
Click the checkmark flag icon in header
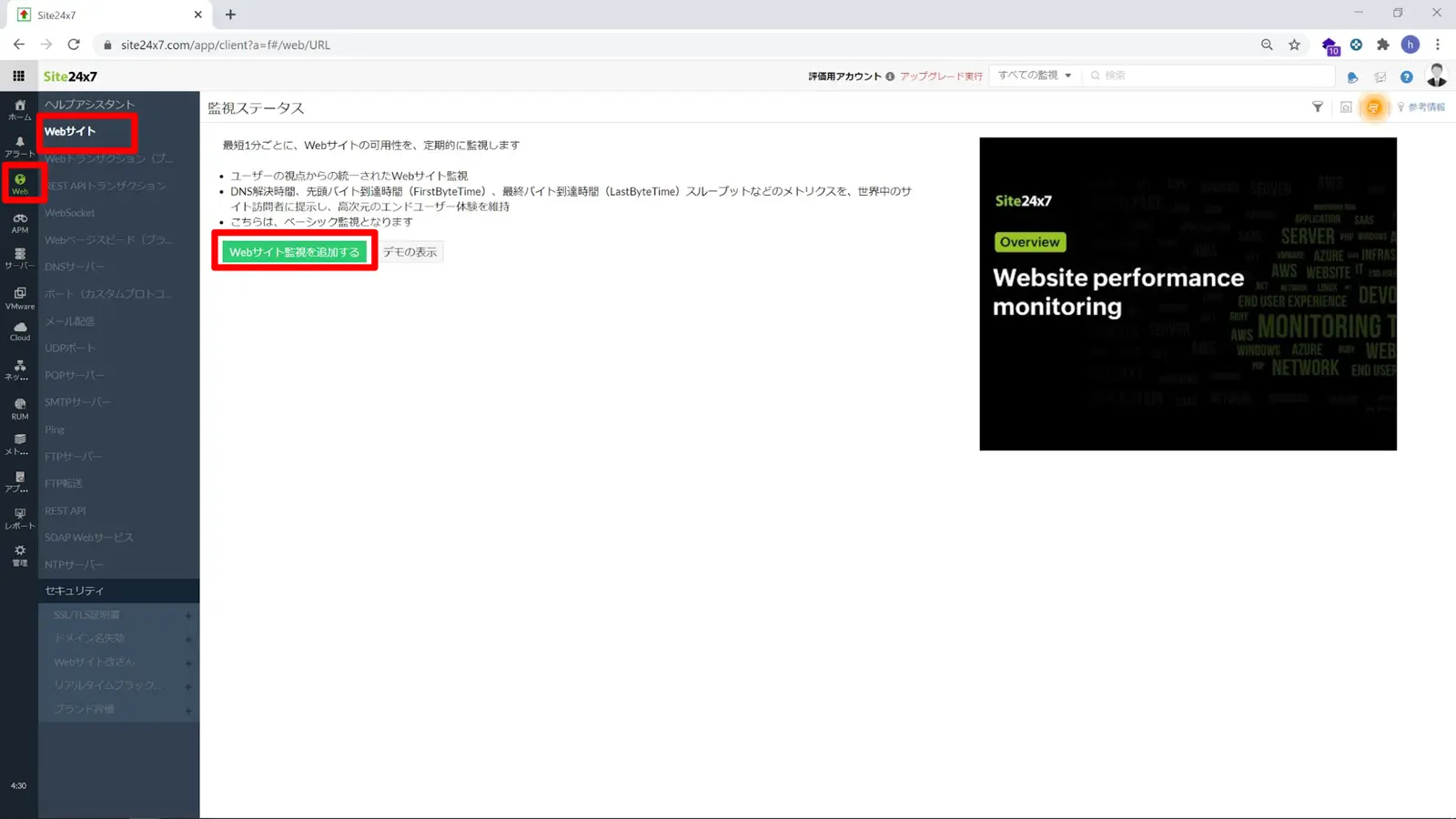coord(1380,77)
